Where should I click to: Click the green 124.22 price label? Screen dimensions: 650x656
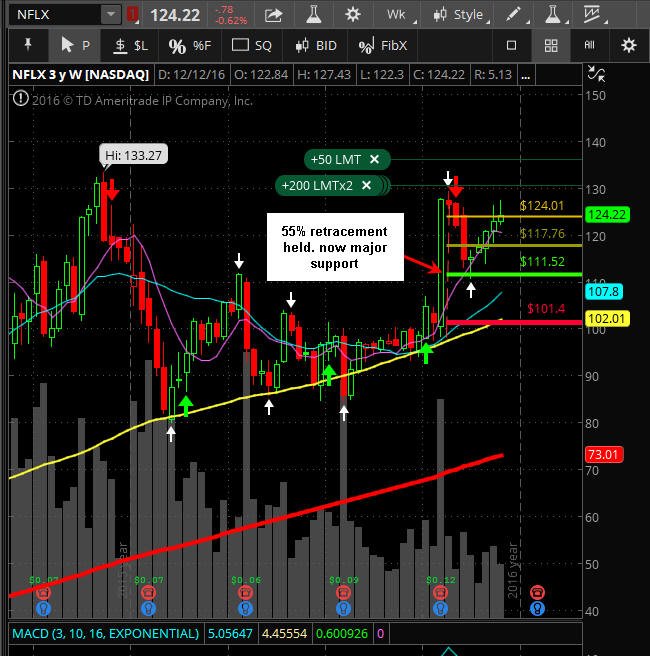pos(606,215)
